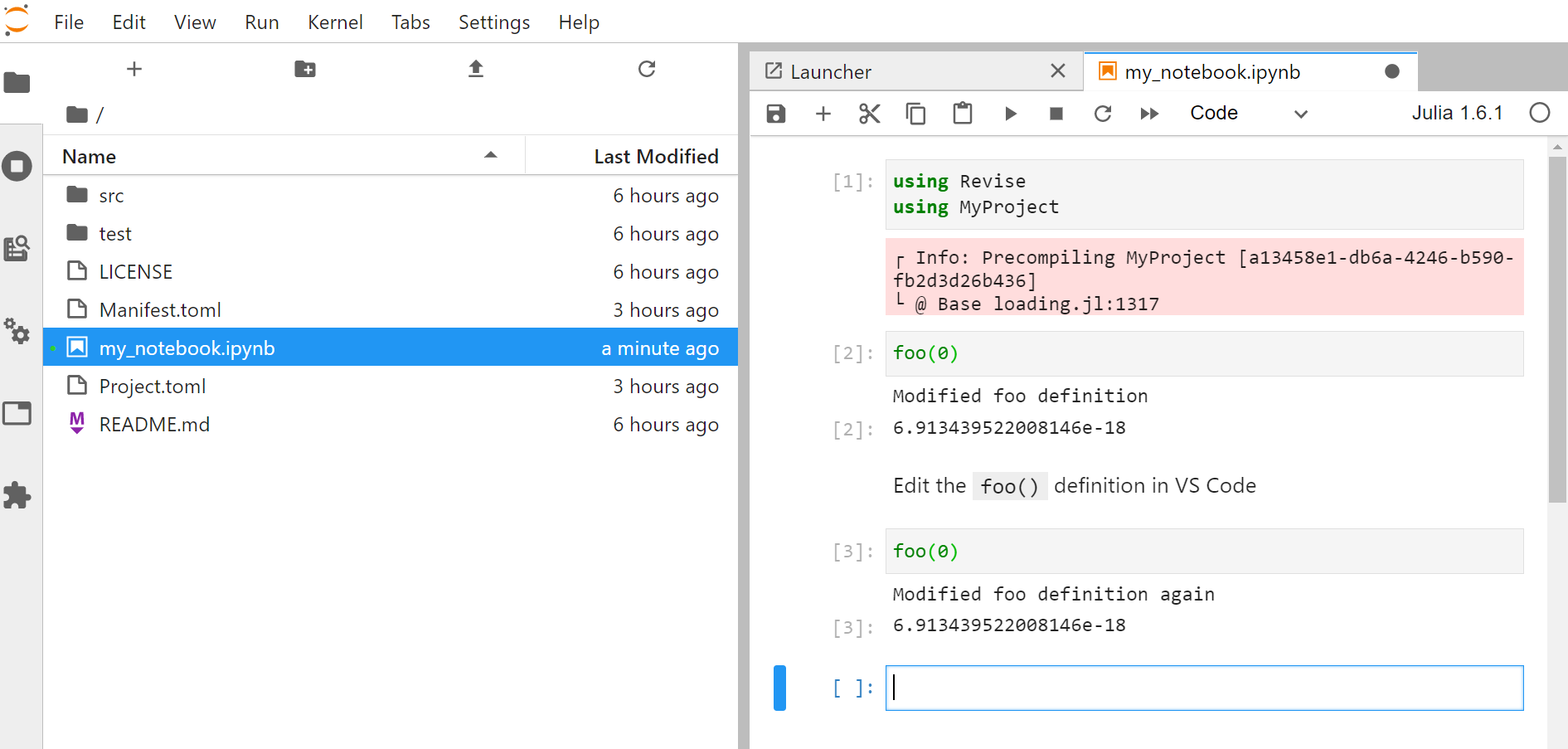The width and height of the screenshot is (1568, 749).
Task: Switch to the Launcher tab
Action: pos(831,72)
